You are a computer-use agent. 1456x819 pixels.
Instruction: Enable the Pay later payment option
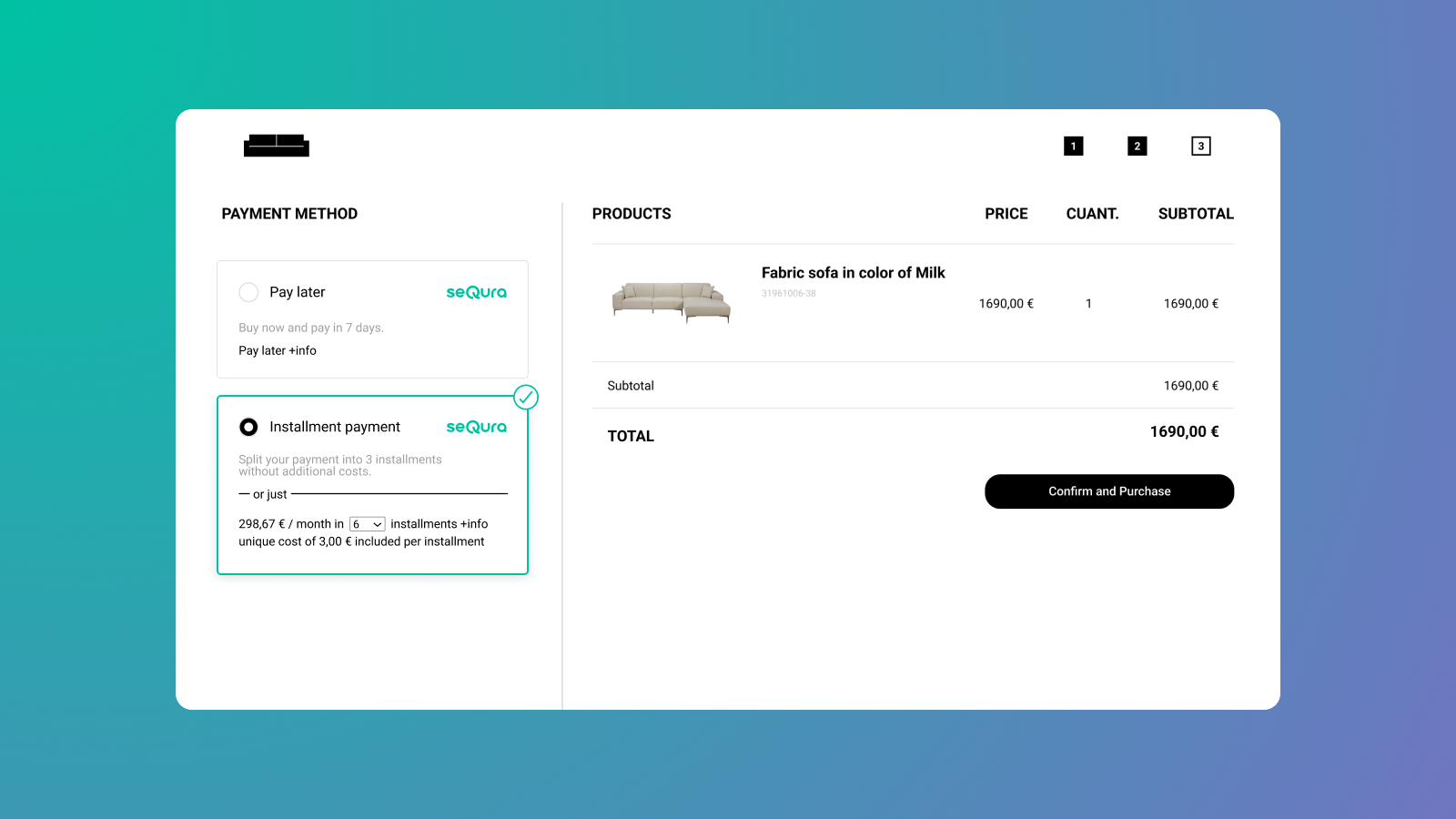pos(248,292)
